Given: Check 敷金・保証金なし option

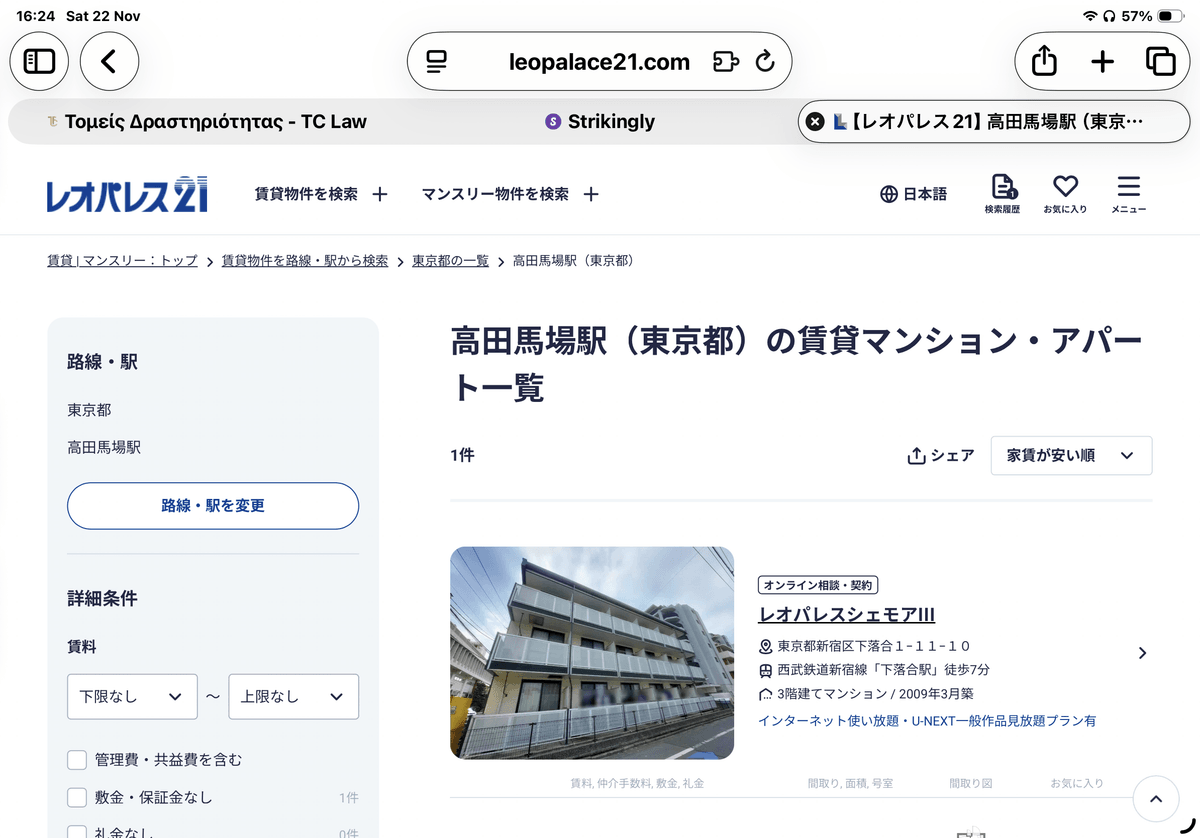Looking at the screenshot, I should coord(77,798).
